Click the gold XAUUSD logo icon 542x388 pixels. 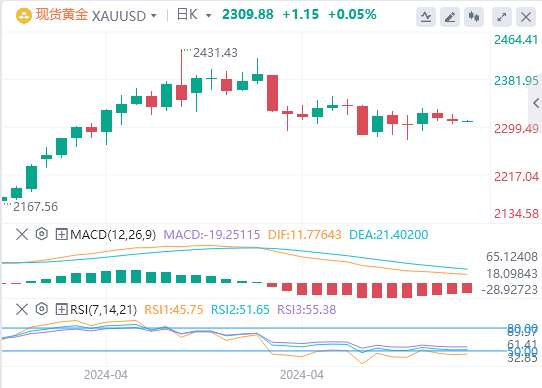[x=24, y=15]
